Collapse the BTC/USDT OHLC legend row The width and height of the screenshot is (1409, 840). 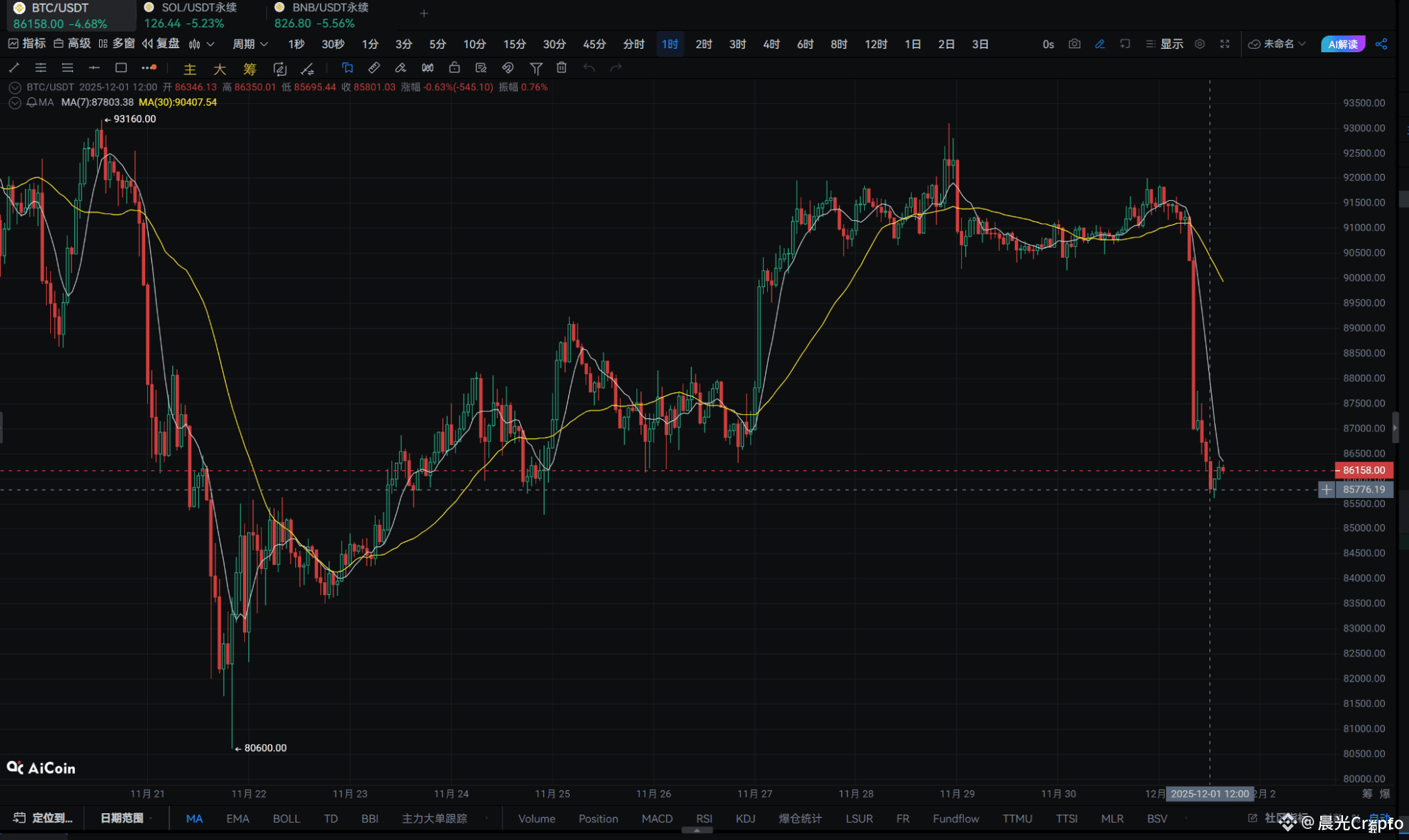(x=14, y=87)
